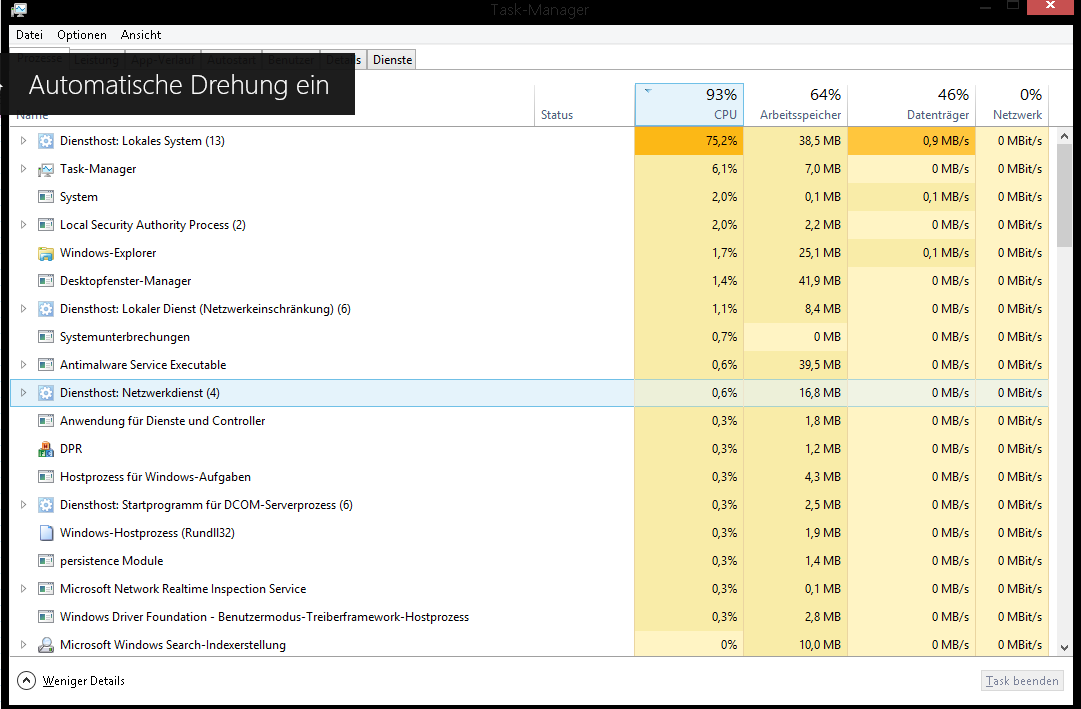Click the 10,0 MB memory value
The height and width of the screenshot is (709, 1081).
coord(820,645)
